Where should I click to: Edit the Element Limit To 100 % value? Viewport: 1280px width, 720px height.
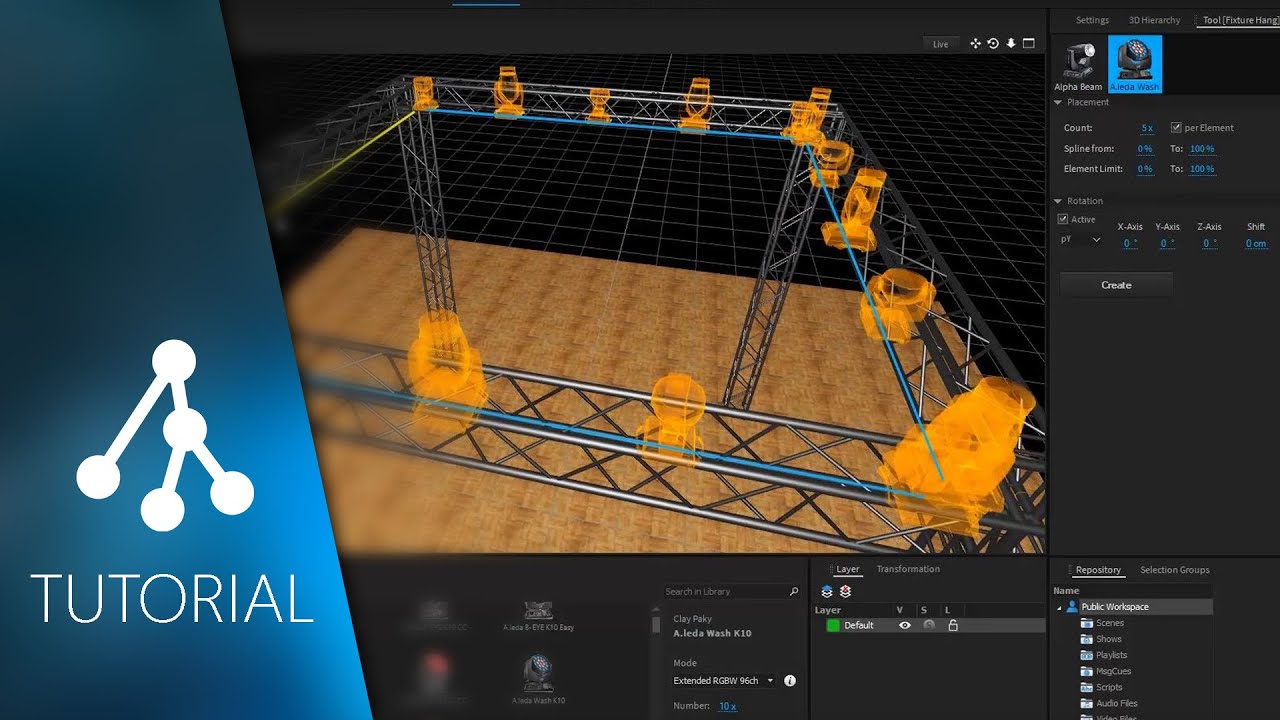click(x=1202, y=169)
